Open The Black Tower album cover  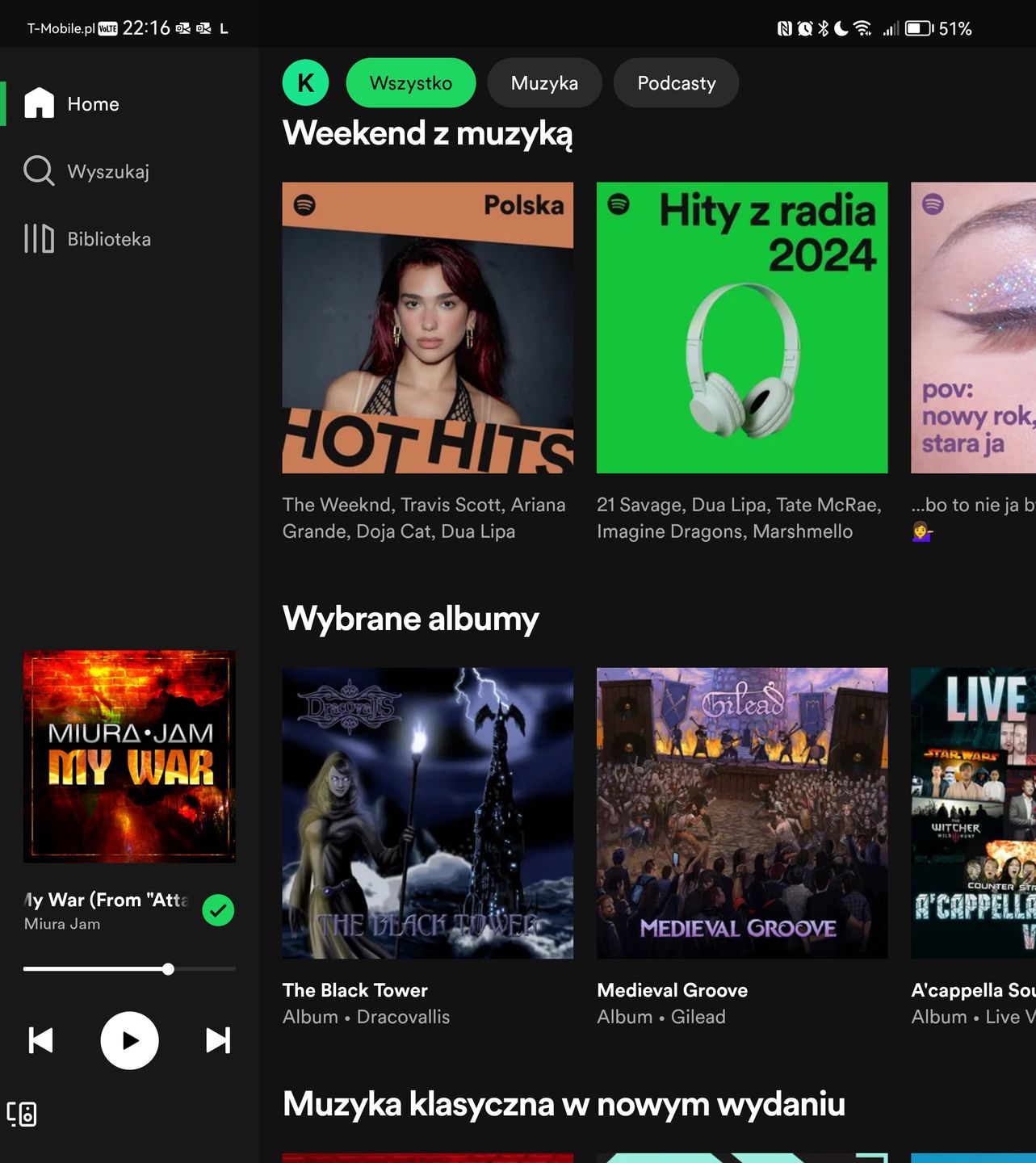point(428,813)
